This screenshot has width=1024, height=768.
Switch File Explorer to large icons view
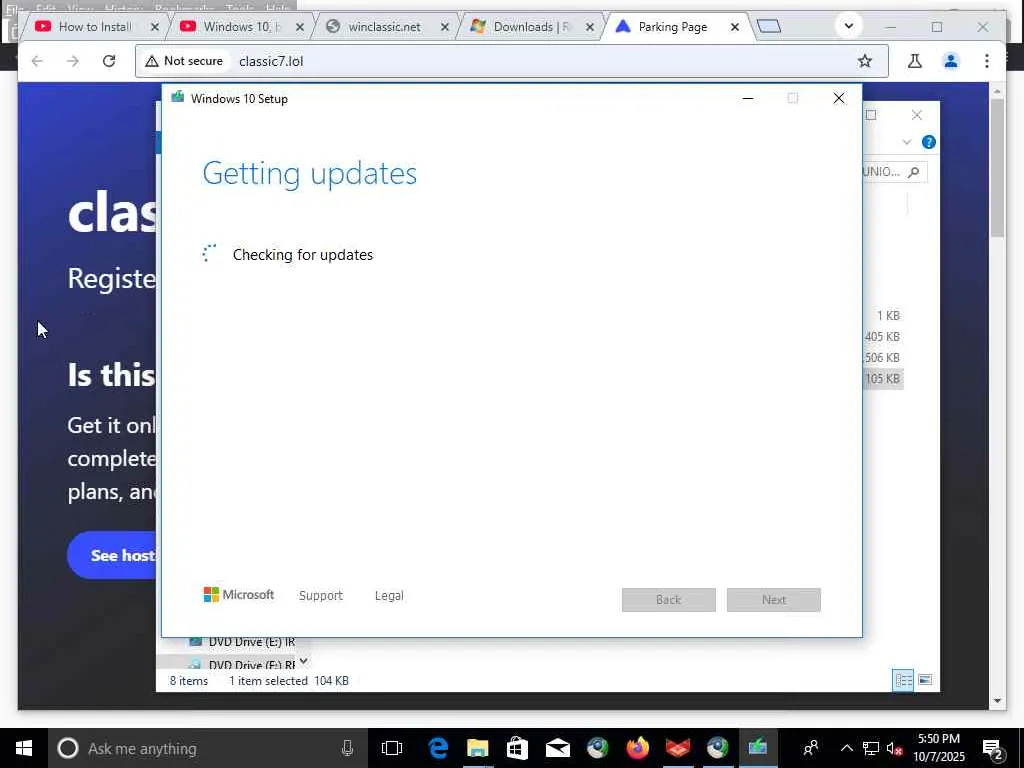tap(925, 680)
